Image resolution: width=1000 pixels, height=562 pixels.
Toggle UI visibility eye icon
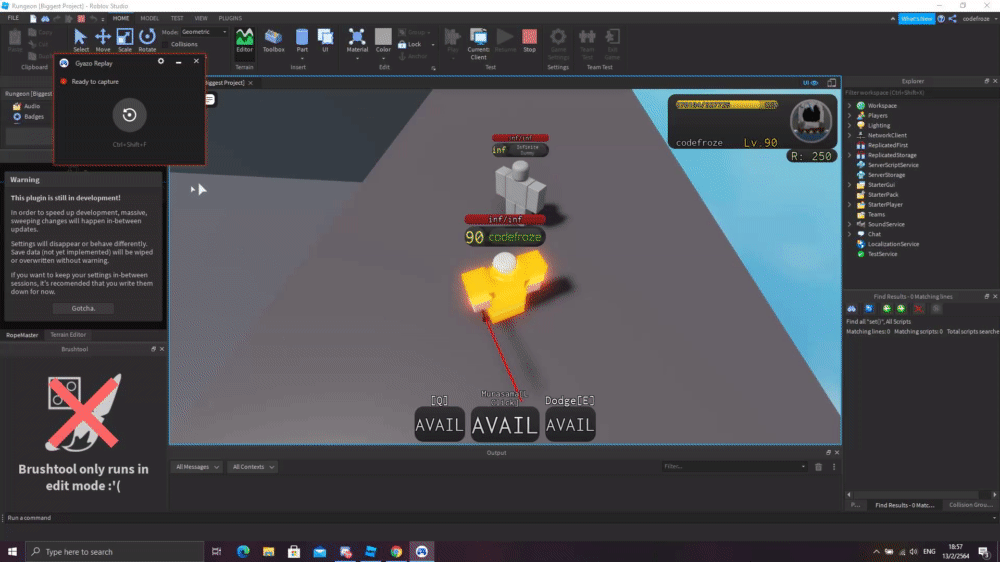click(811, 83)
